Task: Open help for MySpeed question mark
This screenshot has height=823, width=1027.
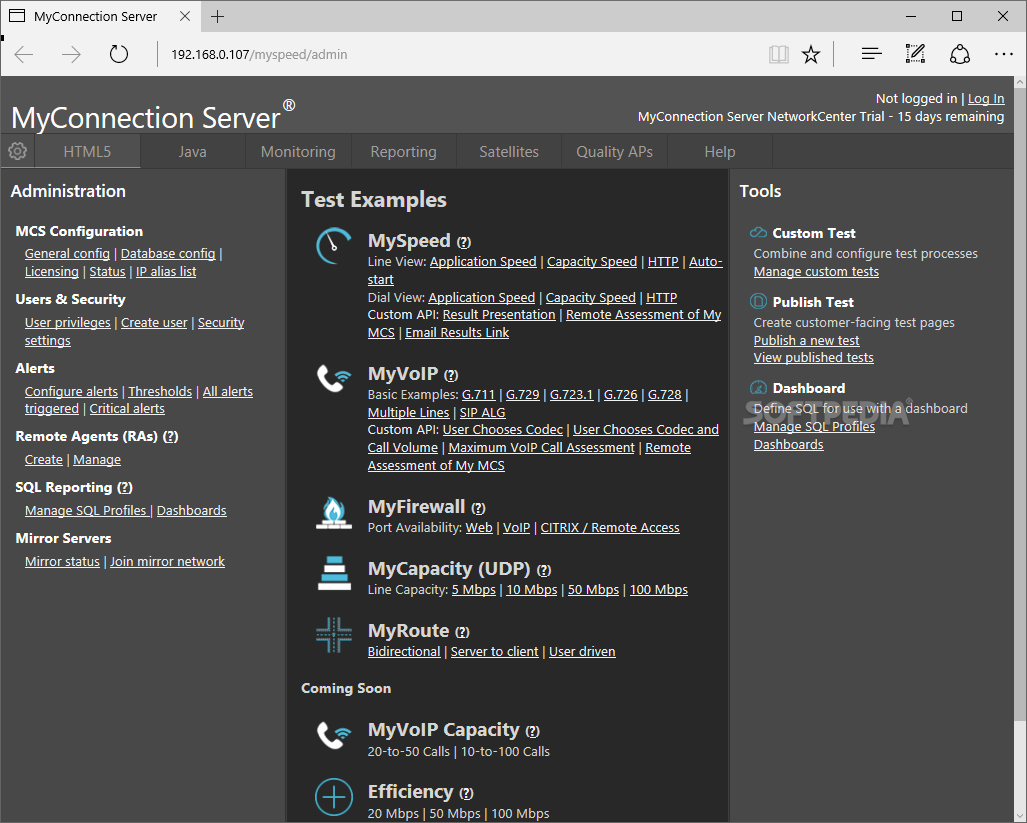Action: pos(464,242)
